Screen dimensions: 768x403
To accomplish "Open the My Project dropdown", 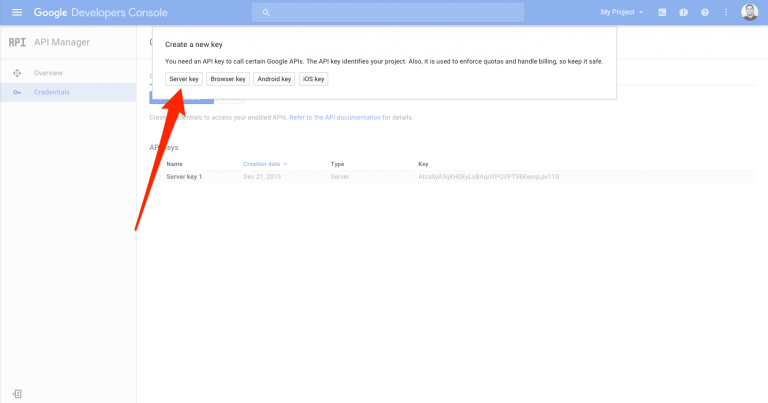I will (622, 12).
